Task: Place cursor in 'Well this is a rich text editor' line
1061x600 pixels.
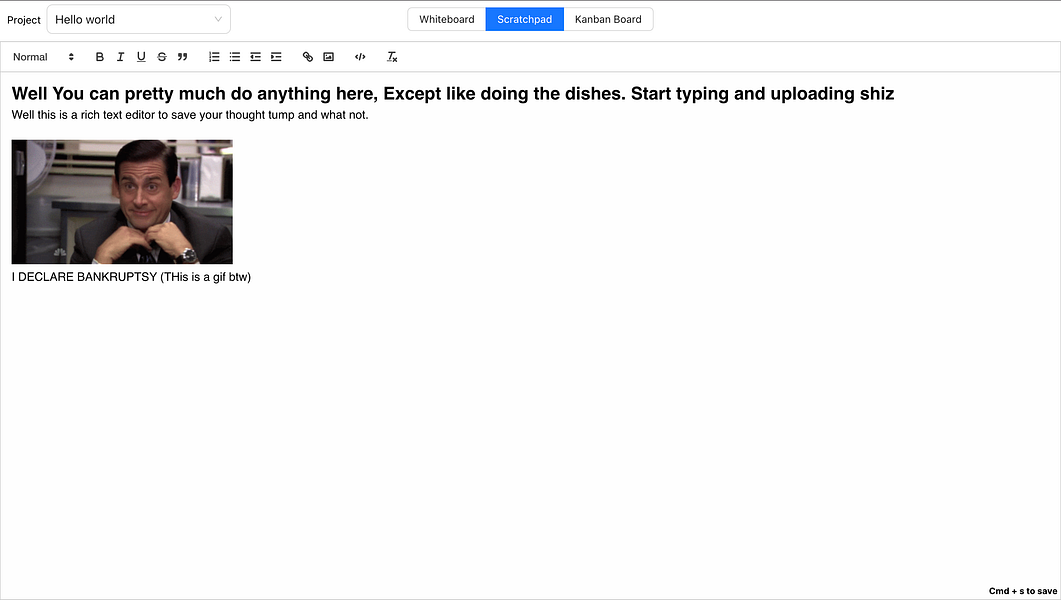Action: [190, 115]
